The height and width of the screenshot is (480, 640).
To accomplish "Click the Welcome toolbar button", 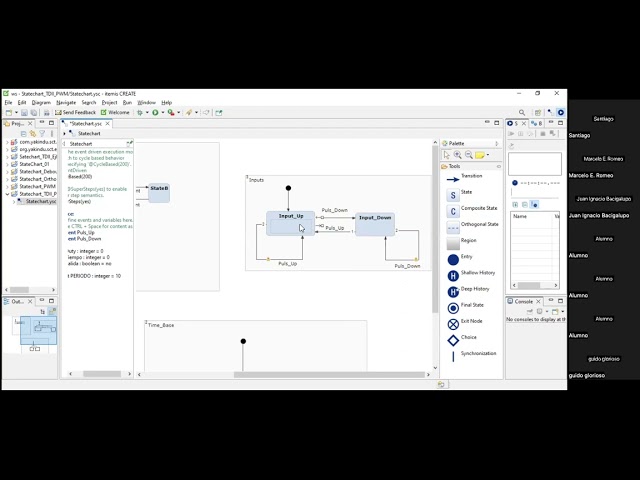I will [115, 113].
